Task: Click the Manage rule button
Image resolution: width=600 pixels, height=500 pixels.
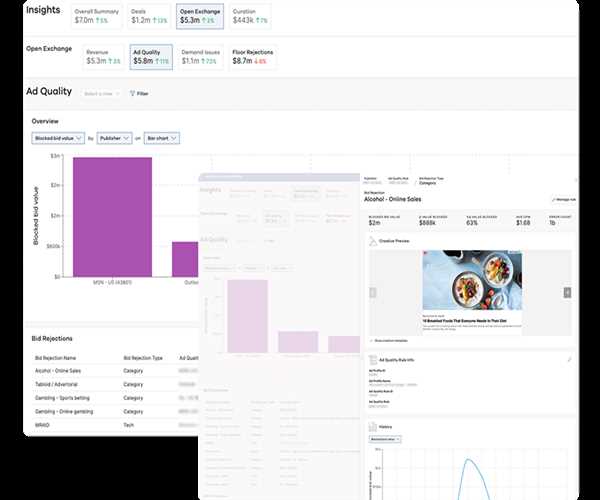Action: [563, 201]
